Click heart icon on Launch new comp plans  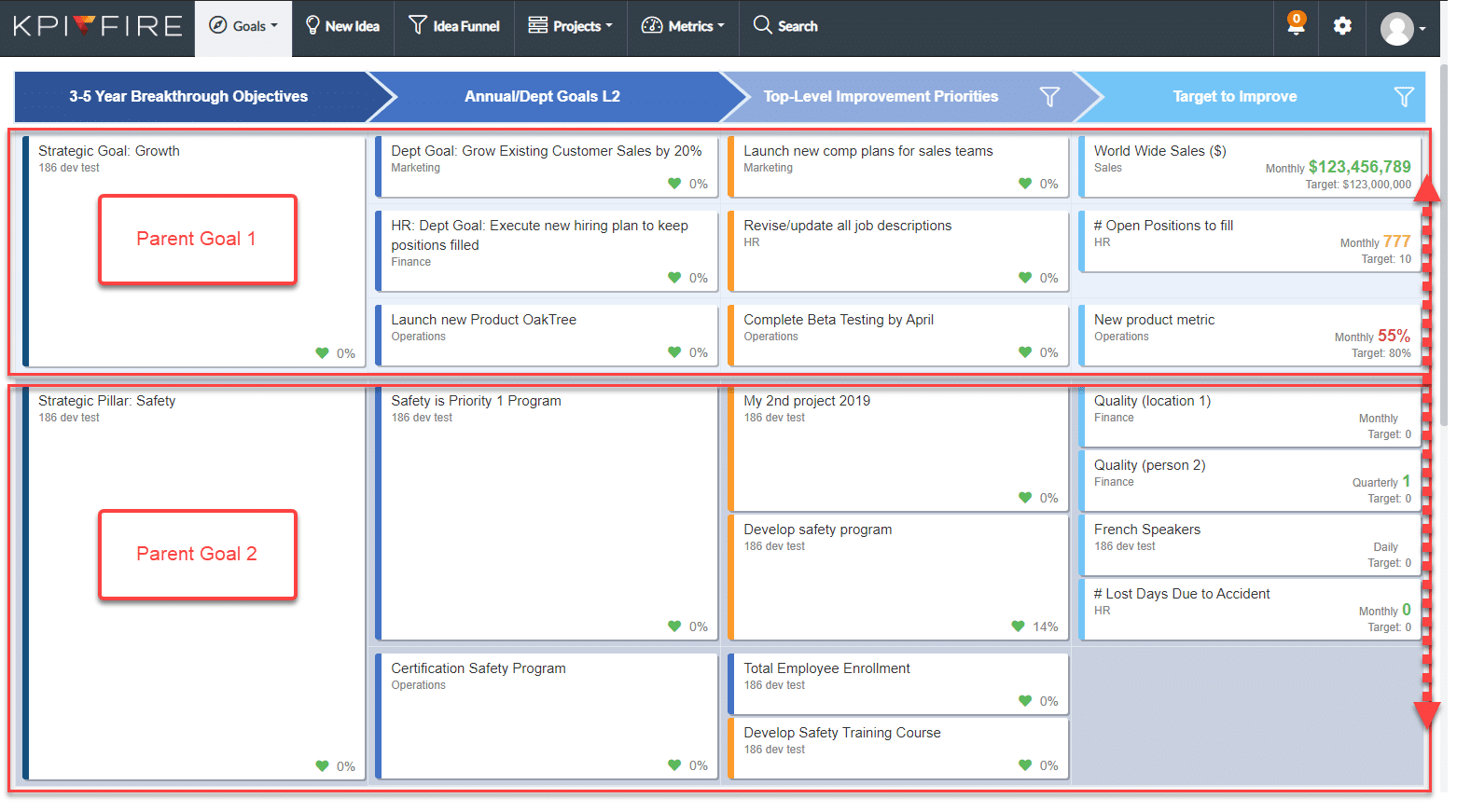[1025, 184]
